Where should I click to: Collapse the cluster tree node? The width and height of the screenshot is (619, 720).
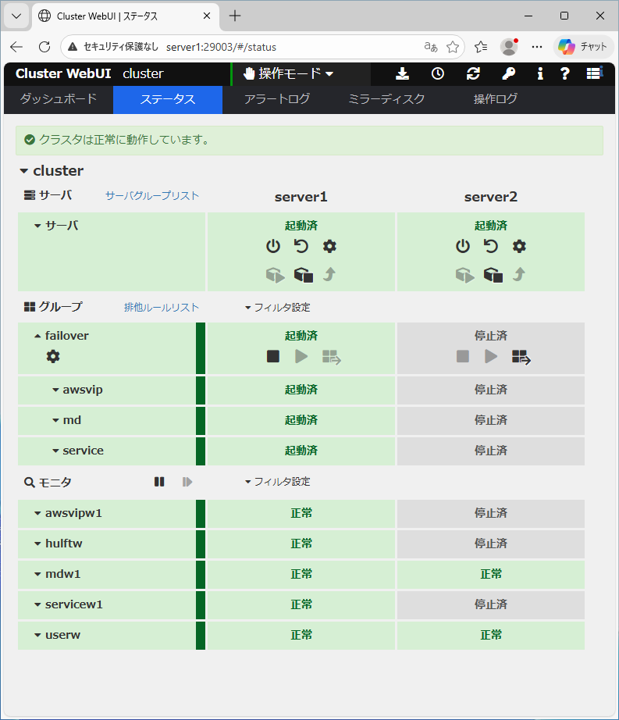coord(24,171)
